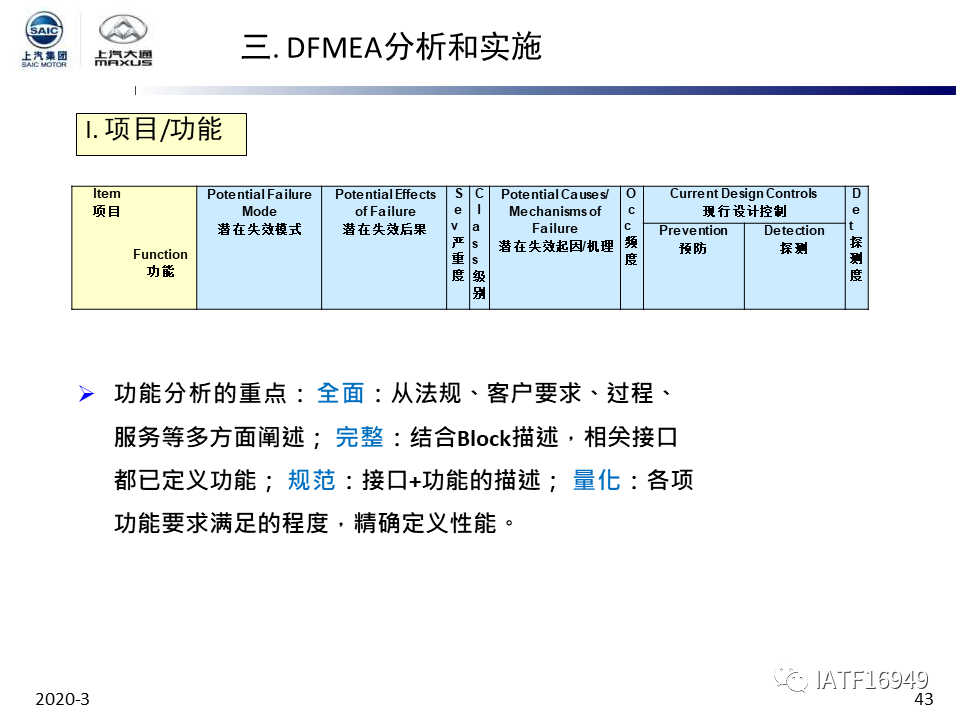Image resolution: width=960 pixels, height=720 pixels.
Task: Click the MAXUS brand logo
Action: coord(123,40)
